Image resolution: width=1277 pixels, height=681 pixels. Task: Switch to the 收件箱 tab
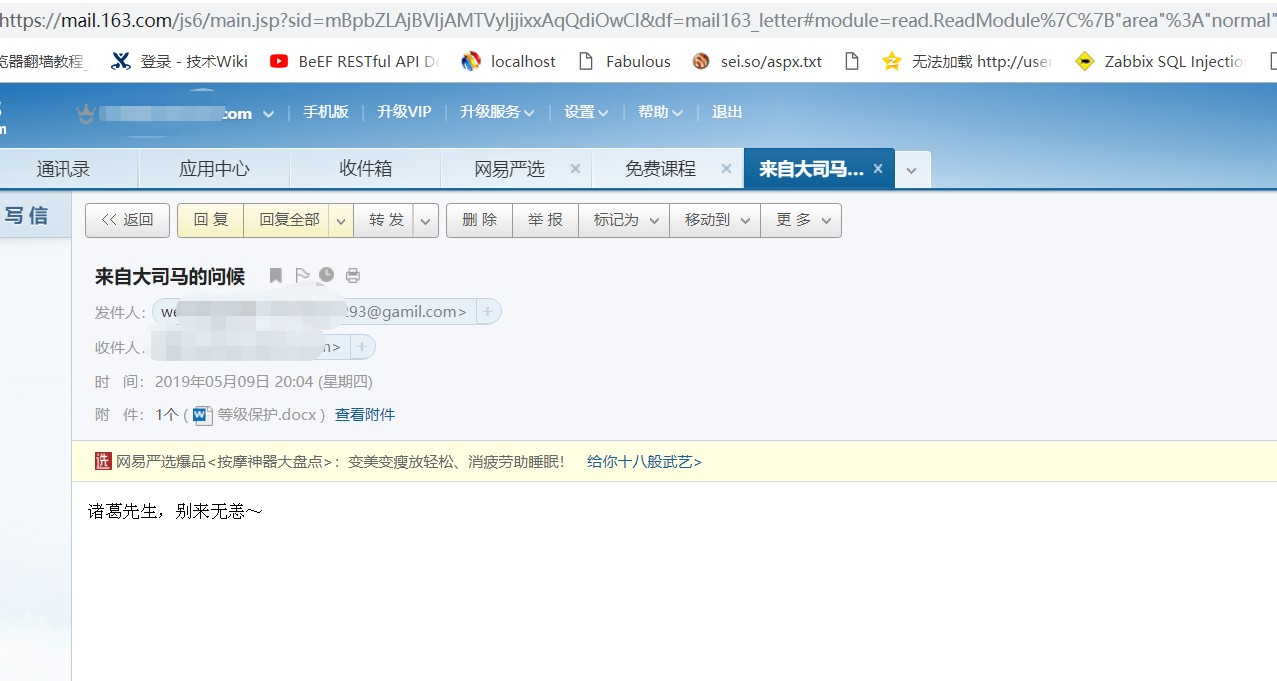[x=365, y=169]
